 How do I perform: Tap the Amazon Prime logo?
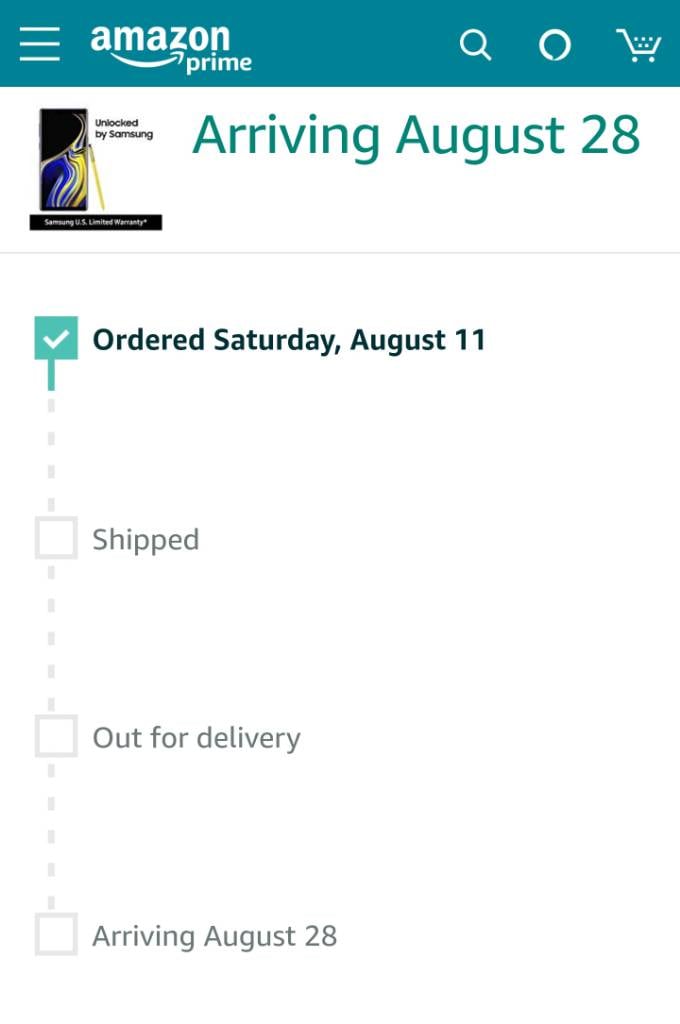click(x=171, y=48)
